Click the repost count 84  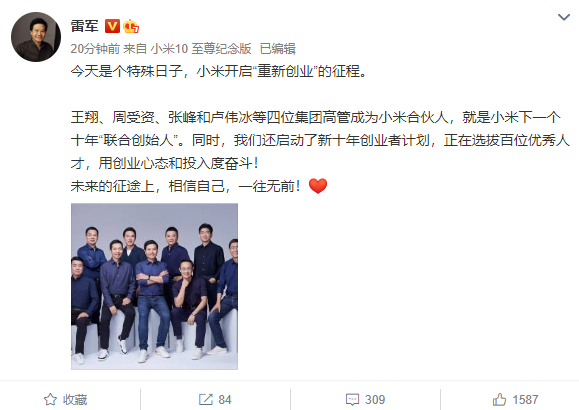225,400
